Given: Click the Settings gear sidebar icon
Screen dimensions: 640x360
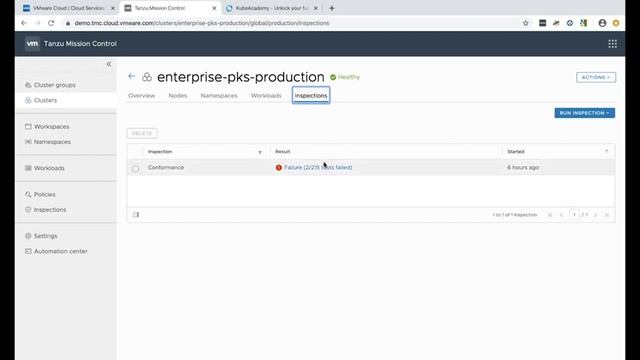Looking at the screenshot, I should [x=28, y=236].
